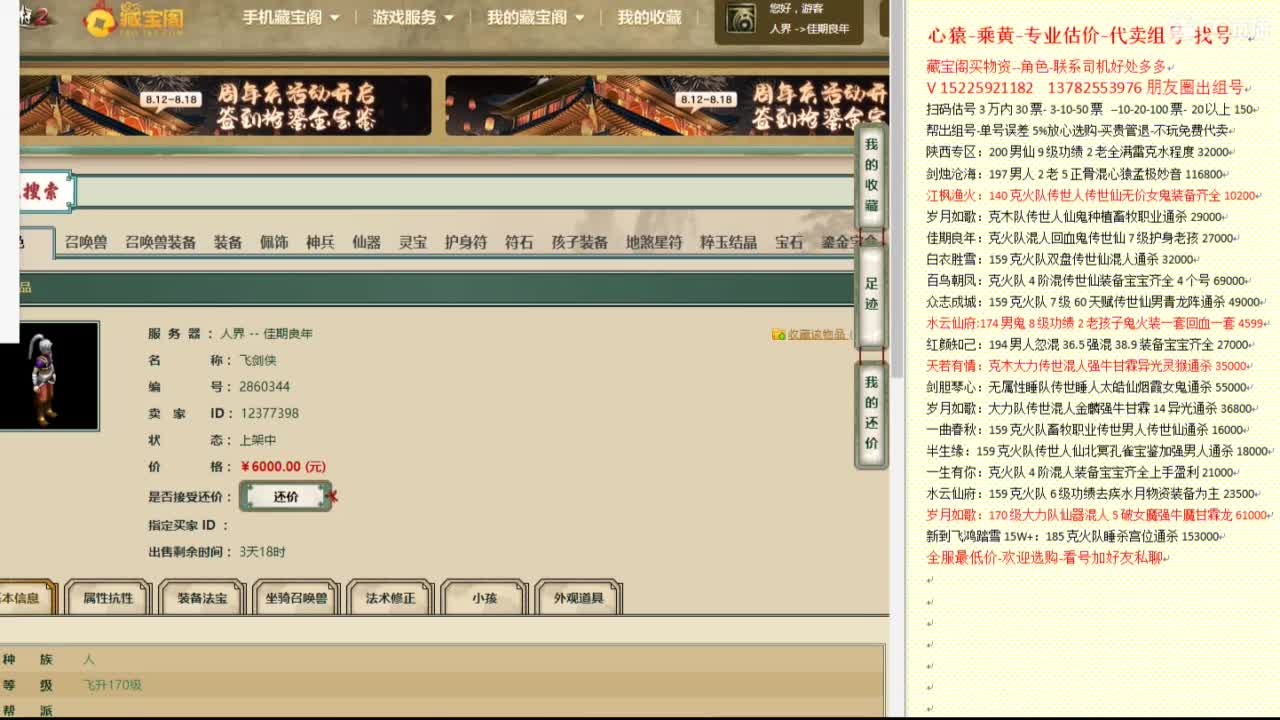The height and width of the screenshot is (720, 1280).
Task: Click the 搜索 search button
Action: coord(45,191)
